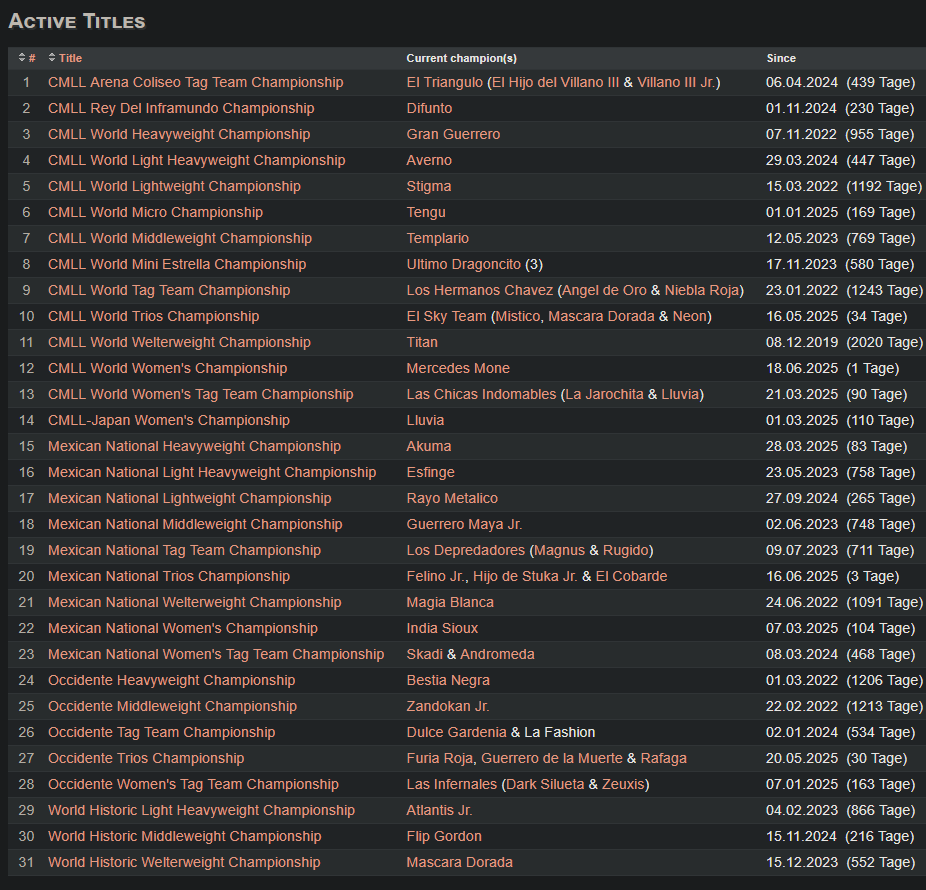View Flip Gordon's profile

tap(444, 836)
